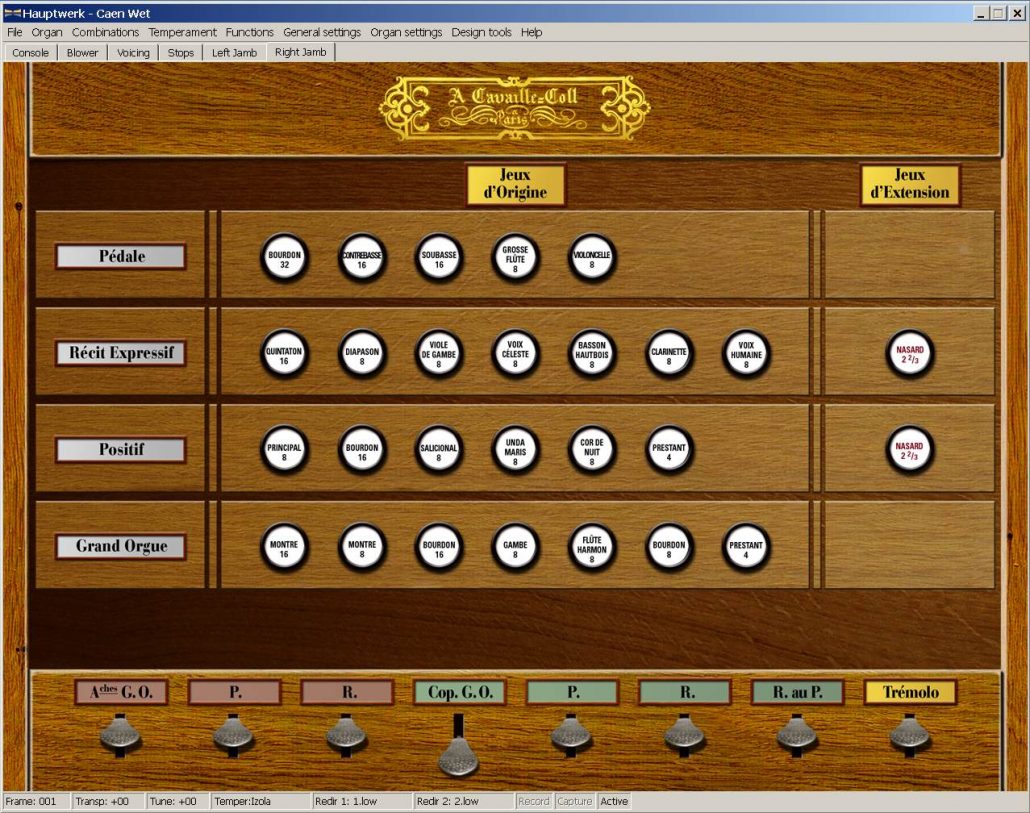Activate the Salicional 8 stop
The width and height of the screenshot is (1030, 813).
[x=439, y=450]
